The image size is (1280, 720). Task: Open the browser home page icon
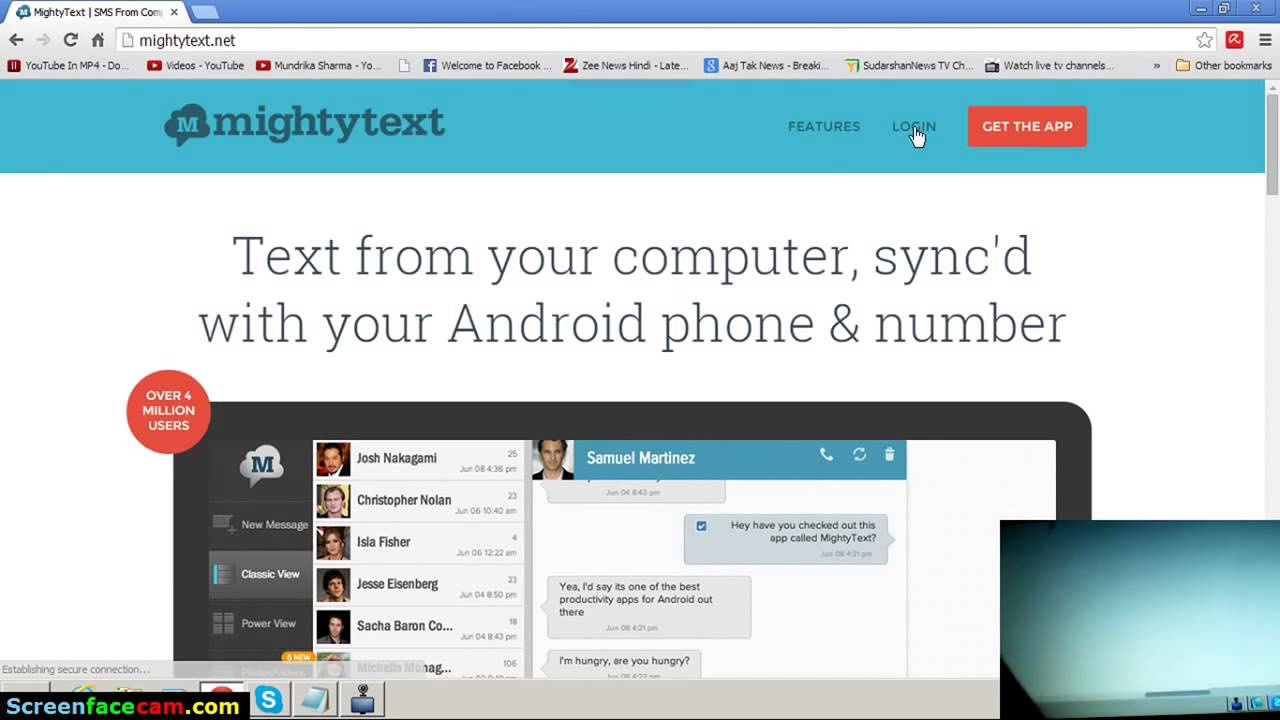[x=97, y=40]
